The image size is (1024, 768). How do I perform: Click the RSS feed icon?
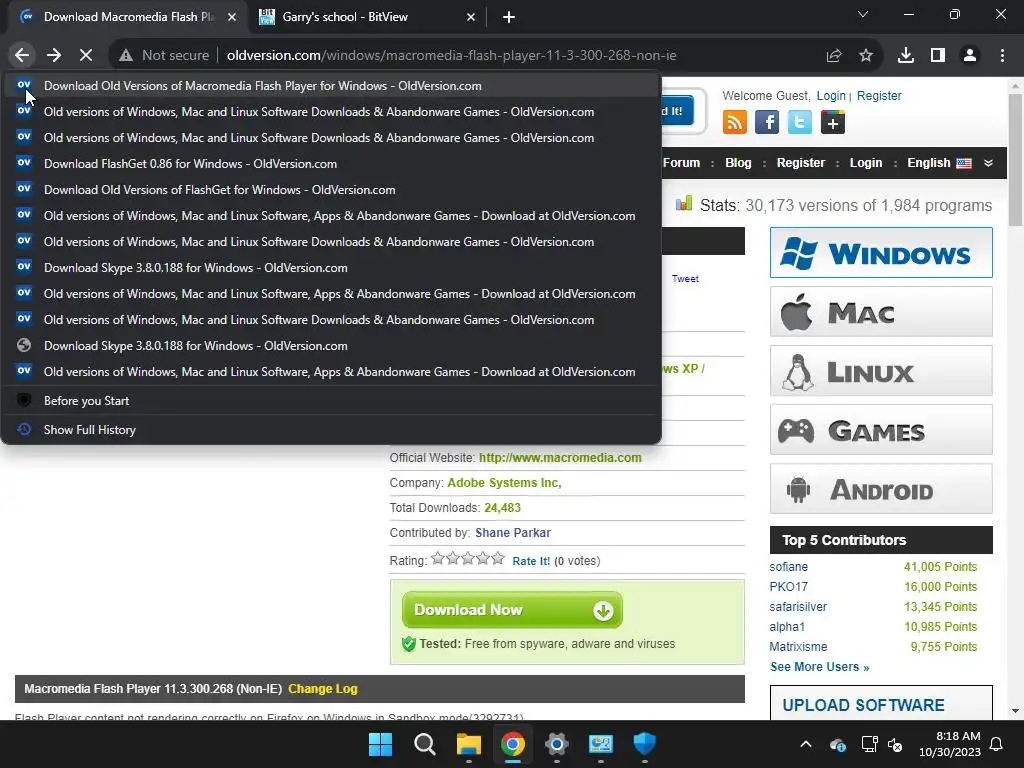click(735, 122)
